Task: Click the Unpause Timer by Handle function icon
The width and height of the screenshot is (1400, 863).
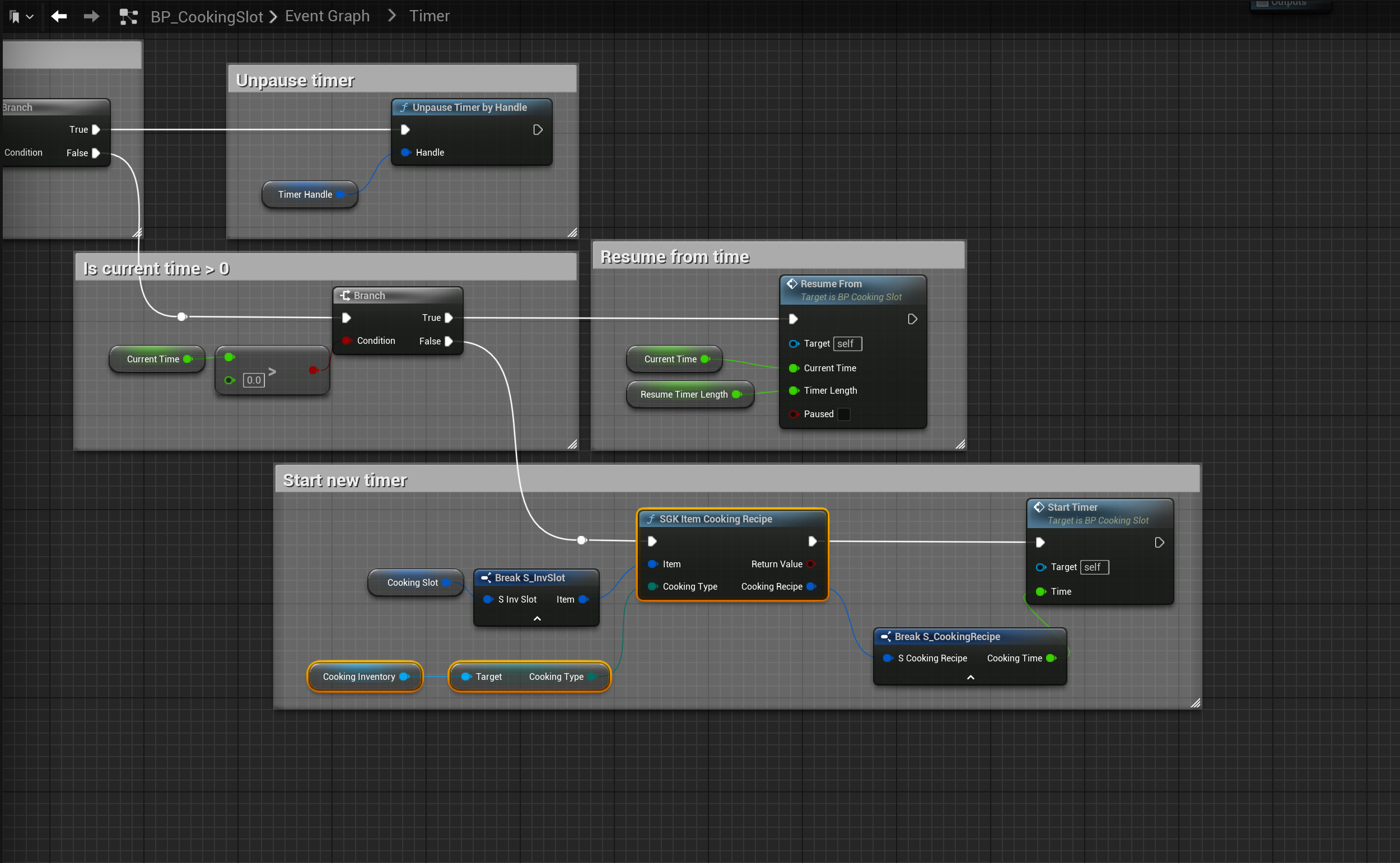Action: (404, 108)
